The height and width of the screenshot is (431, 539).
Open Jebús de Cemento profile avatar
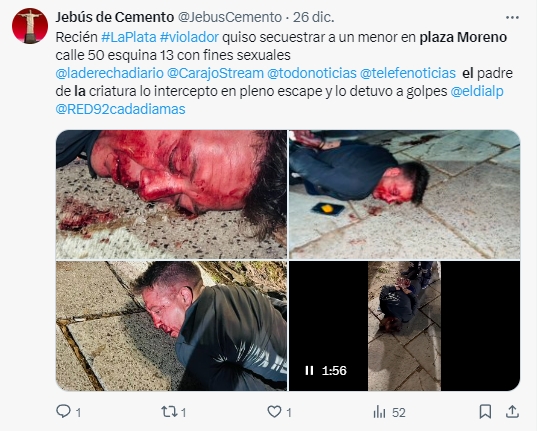tap(30, 26)
